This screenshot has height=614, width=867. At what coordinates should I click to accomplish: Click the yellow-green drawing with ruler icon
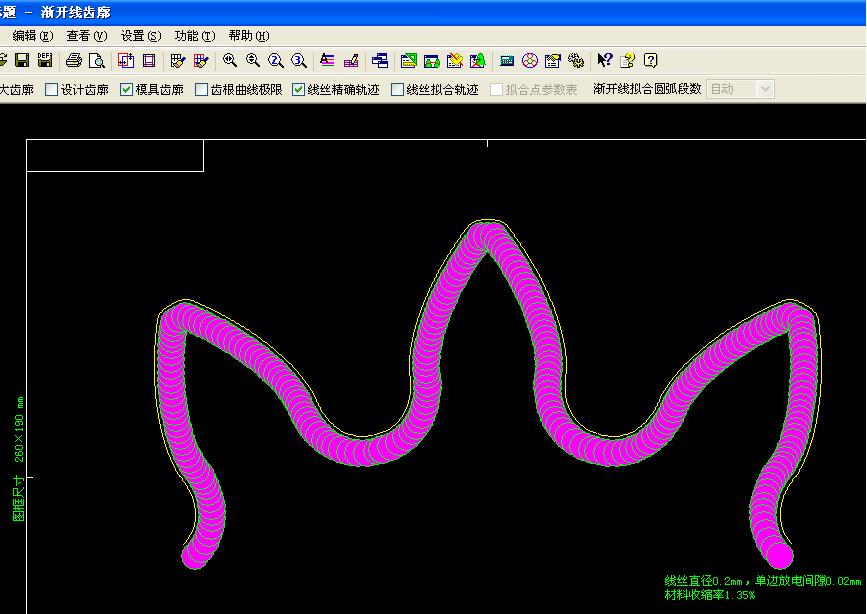[x=409, y=60]
